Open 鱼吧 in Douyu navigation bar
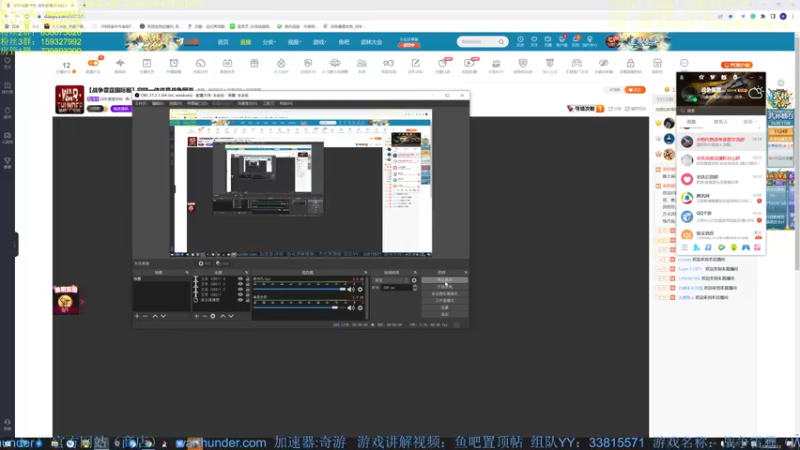This screenshot has height=450, width=800. 344,42
